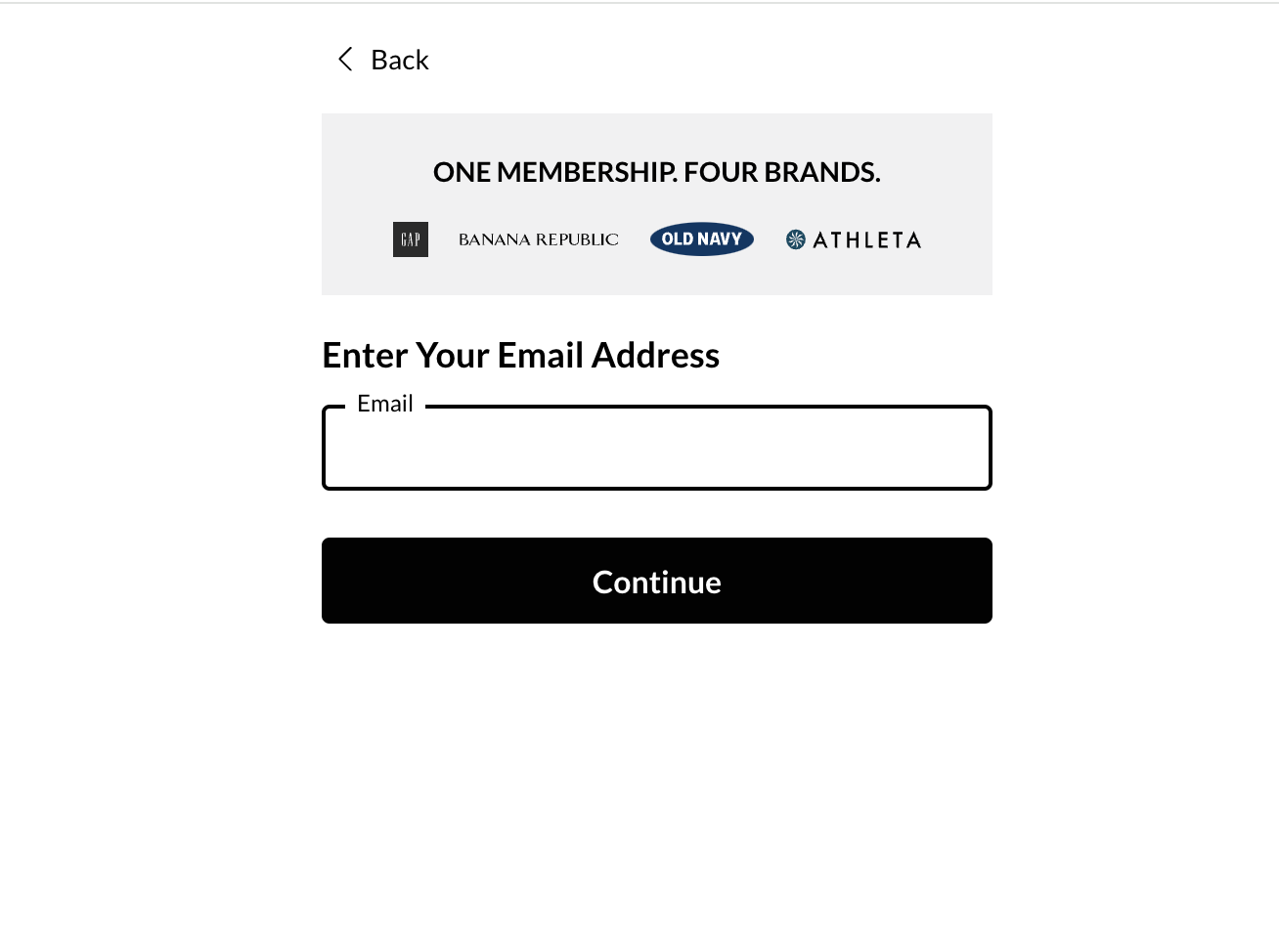Click the Athleta pinwheel icon
The height and width of the screenshot is (952, 1279).
(x=796, y=239)
